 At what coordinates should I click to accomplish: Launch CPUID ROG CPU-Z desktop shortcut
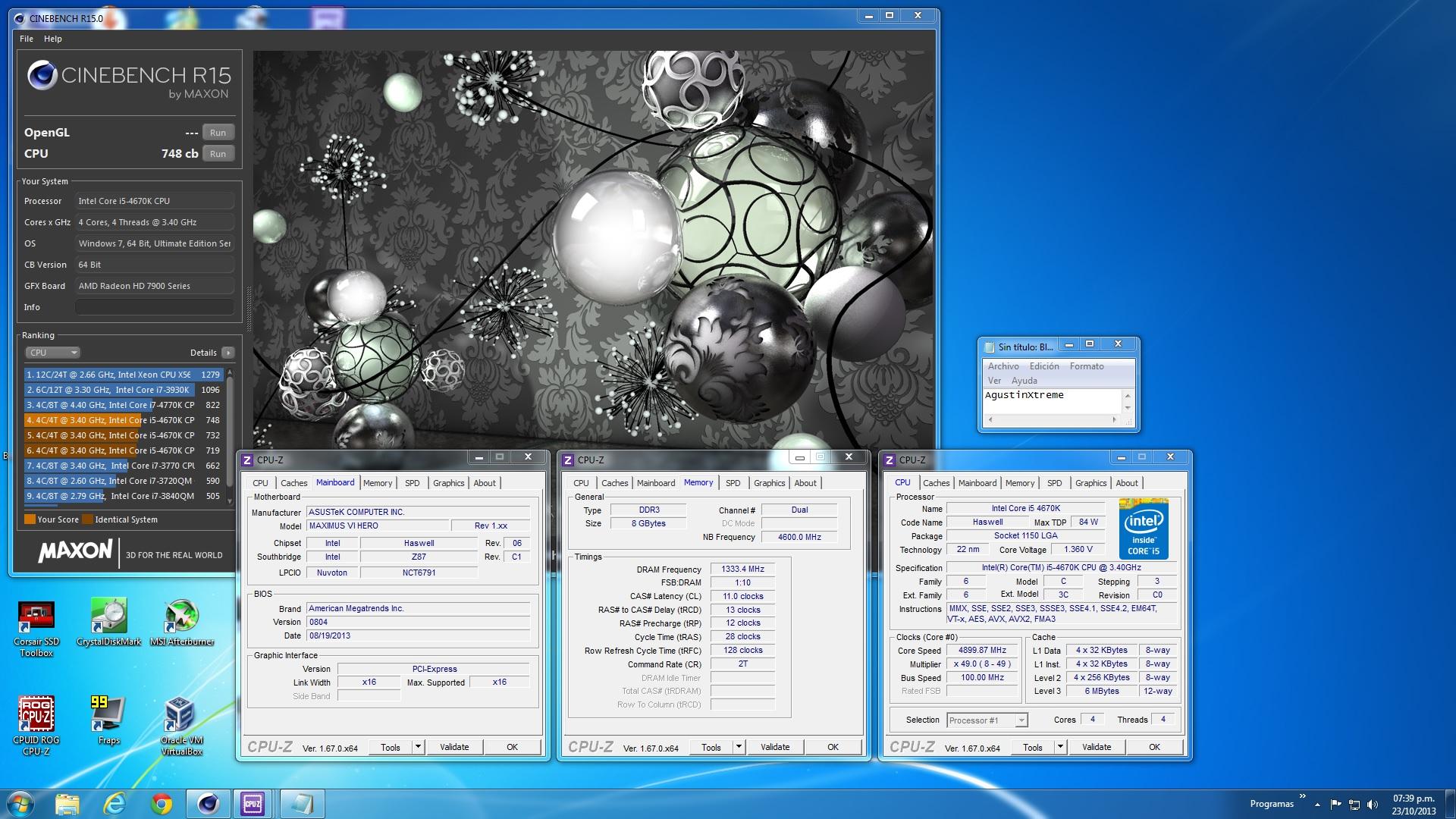36,726
